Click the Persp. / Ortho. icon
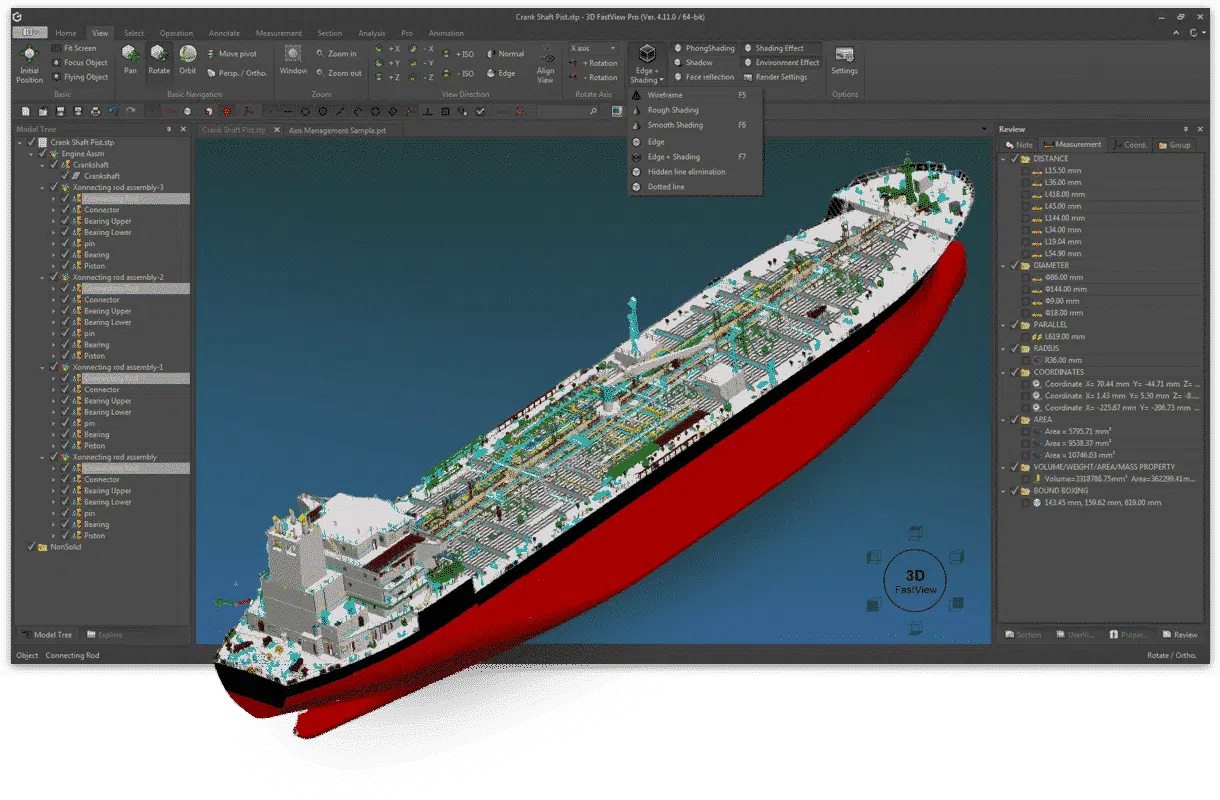 point(212,73)
